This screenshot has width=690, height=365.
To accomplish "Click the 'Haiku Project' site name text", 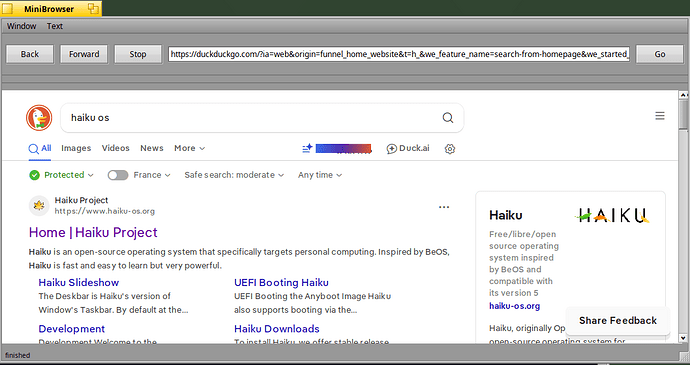I will [81, 200].
